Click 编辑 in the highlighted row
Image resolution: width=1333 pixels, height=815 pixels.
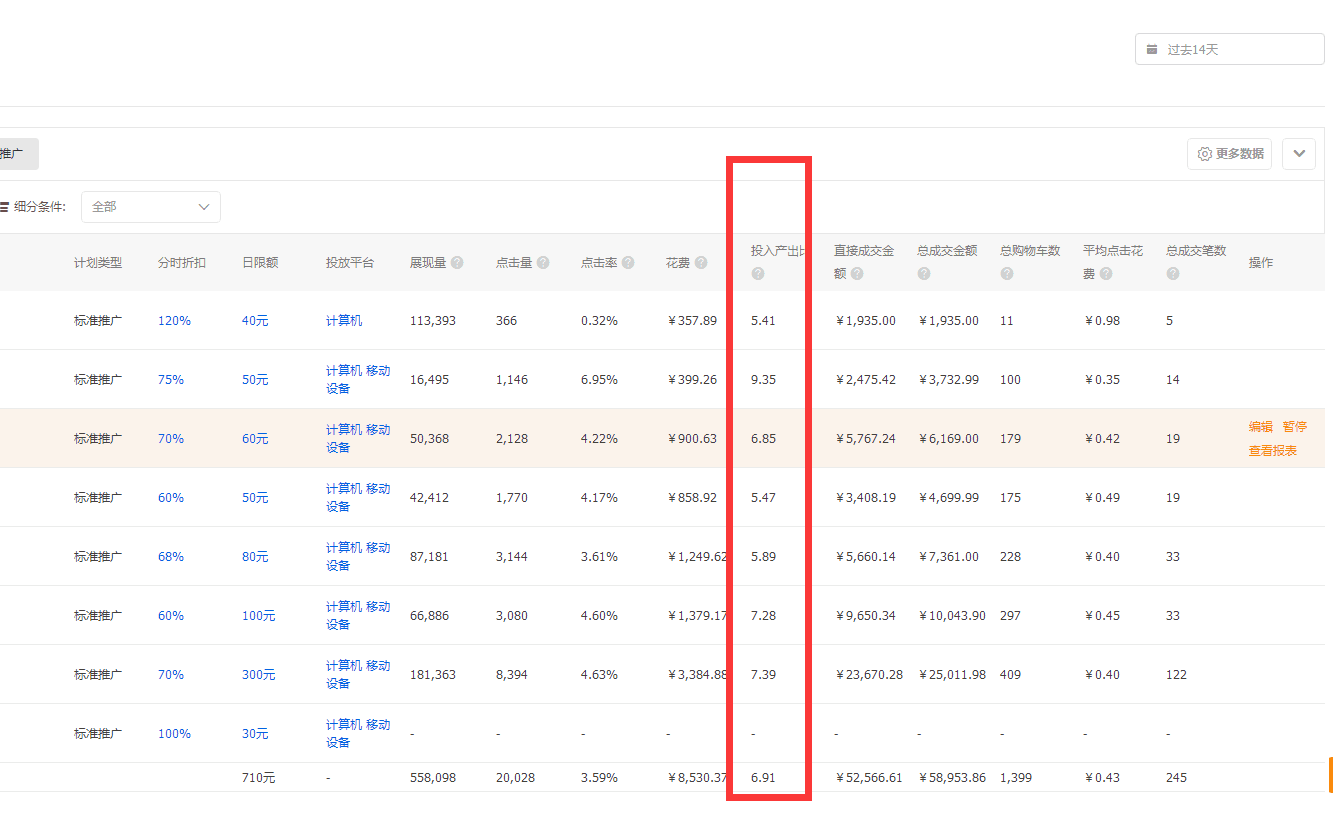tap(1261, 426)
